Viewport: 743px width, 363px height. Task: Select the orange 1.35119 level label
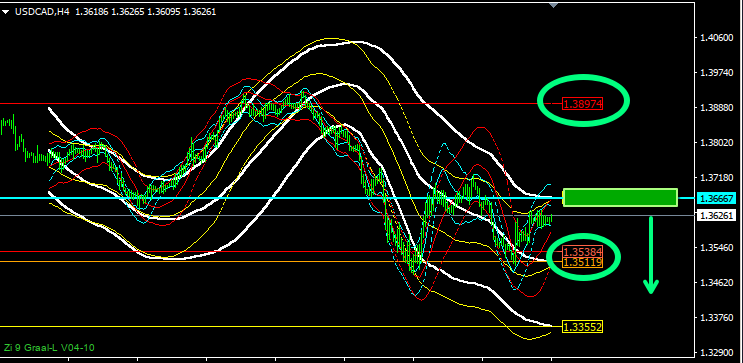[x=582, y=262]
